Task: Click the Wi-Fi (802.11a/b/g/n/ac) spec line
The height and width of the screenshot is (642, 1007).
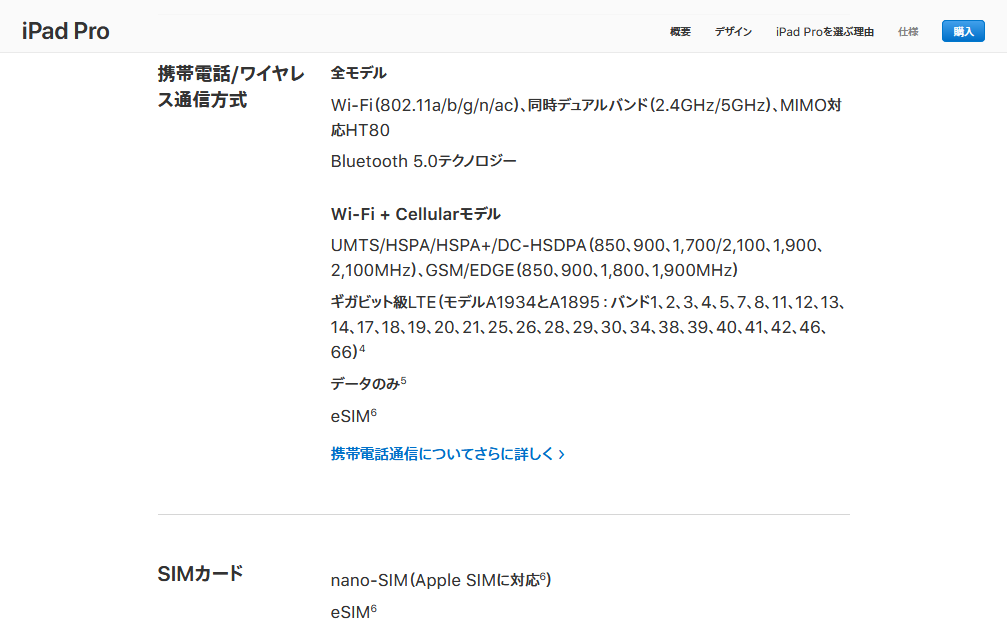Action: [586, 117]
